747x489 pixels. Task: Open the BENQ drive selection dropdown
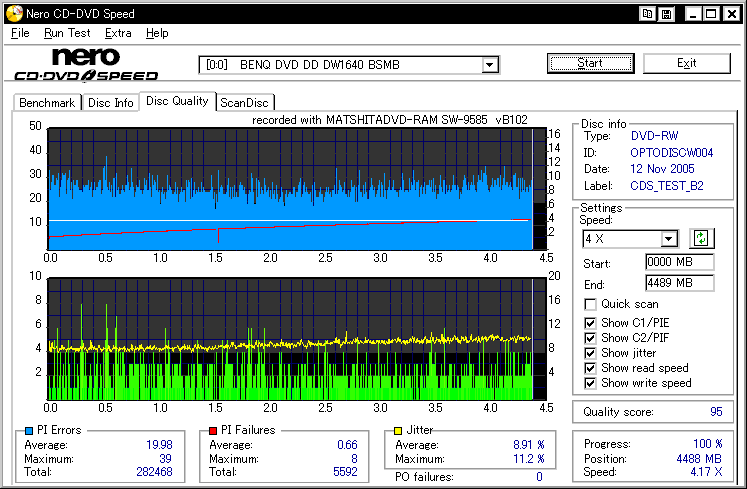click(x=490, y=65)
